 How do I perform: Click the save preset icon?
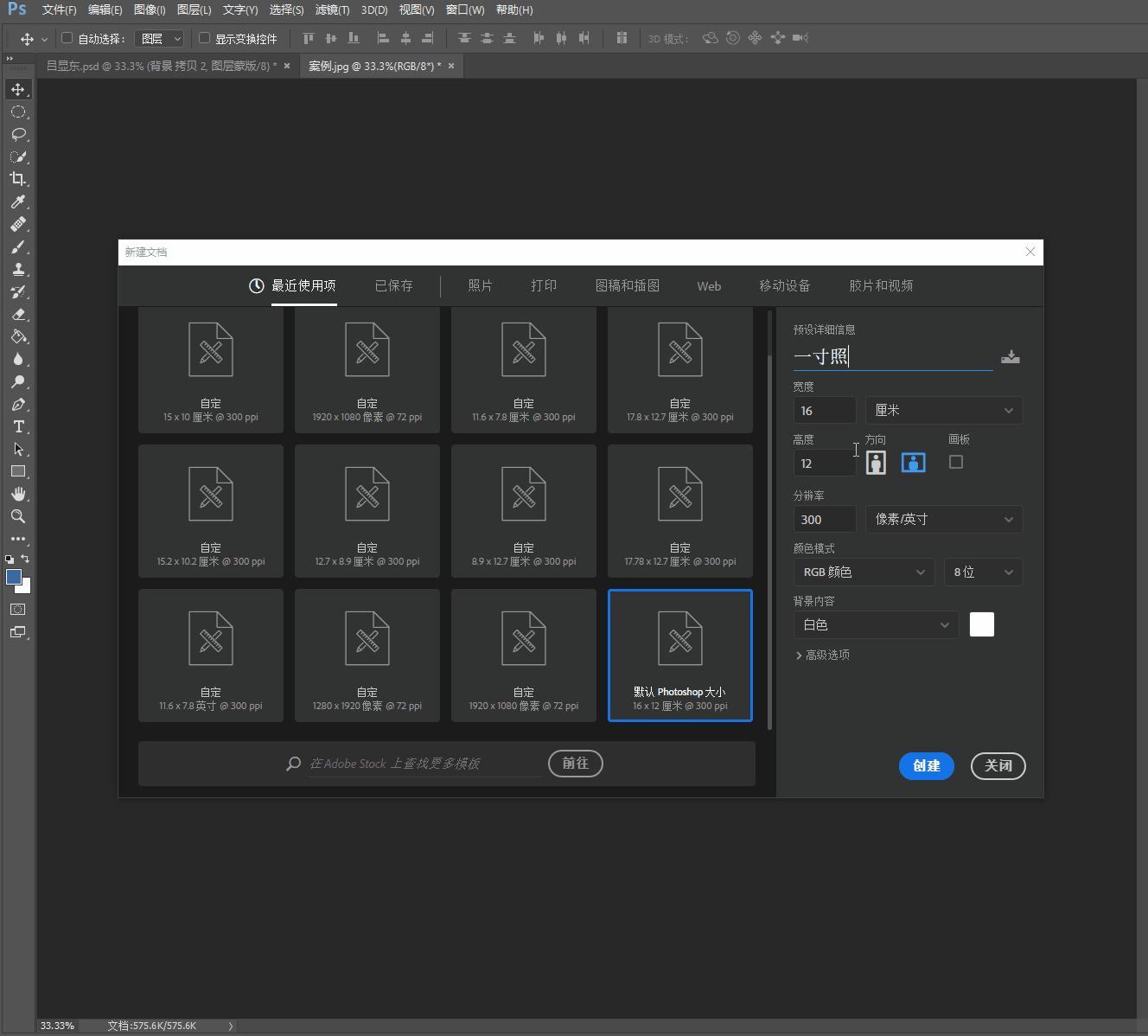pyautogui.click(x=1010, y=357)
